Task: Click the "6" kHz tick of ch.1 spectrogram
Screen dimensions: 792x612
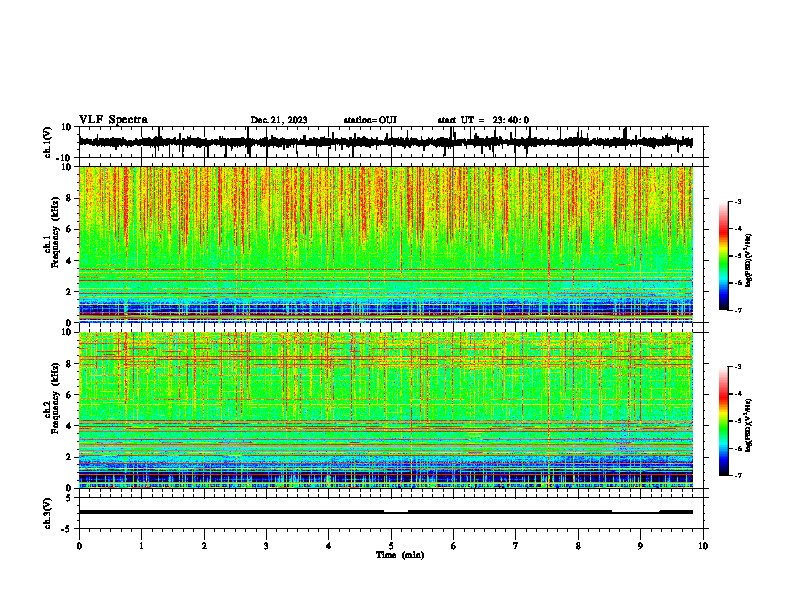Action: pos(69,229)
